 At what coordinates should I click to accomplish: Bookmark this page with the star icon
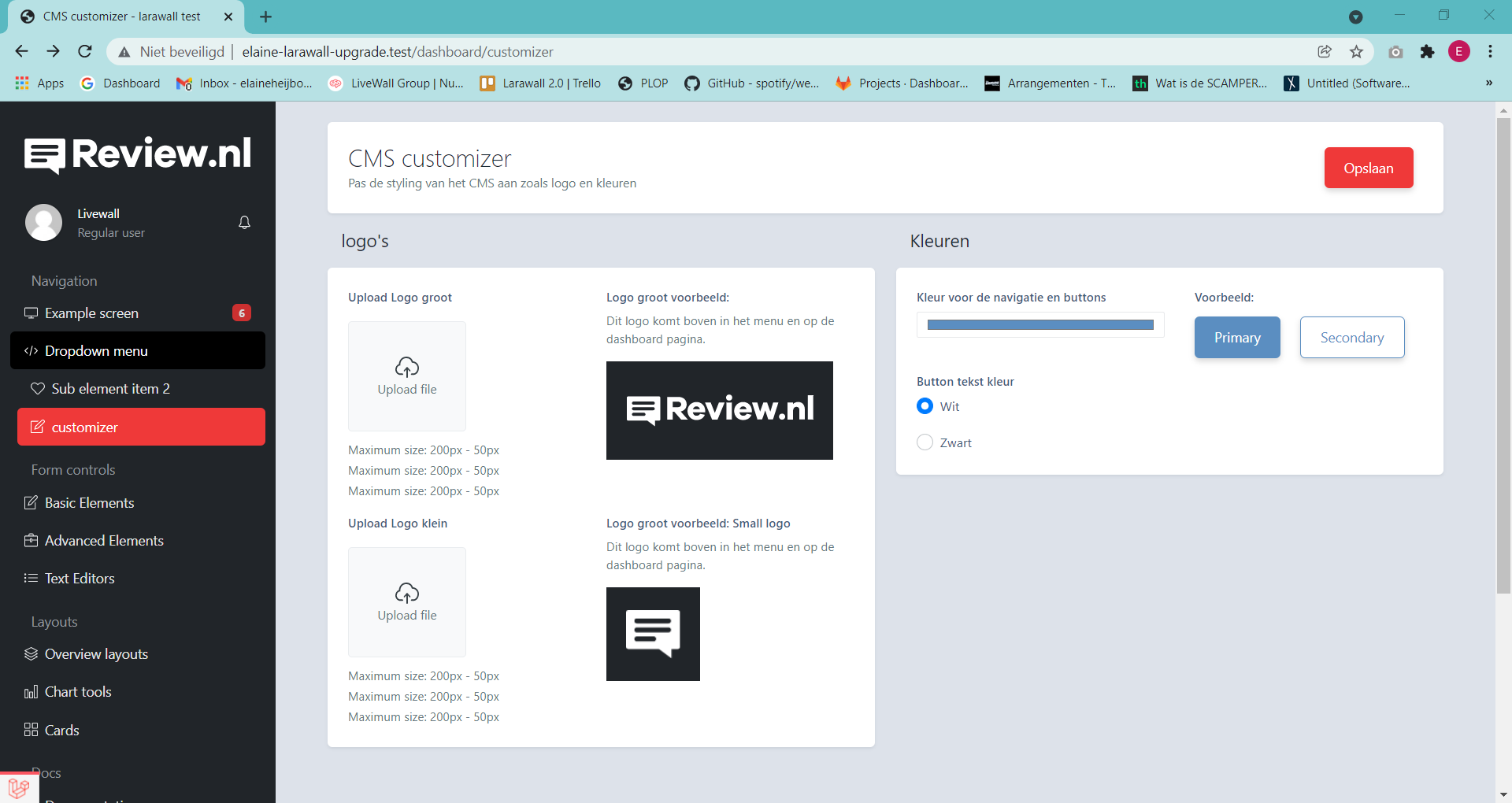pos(1356,51)
